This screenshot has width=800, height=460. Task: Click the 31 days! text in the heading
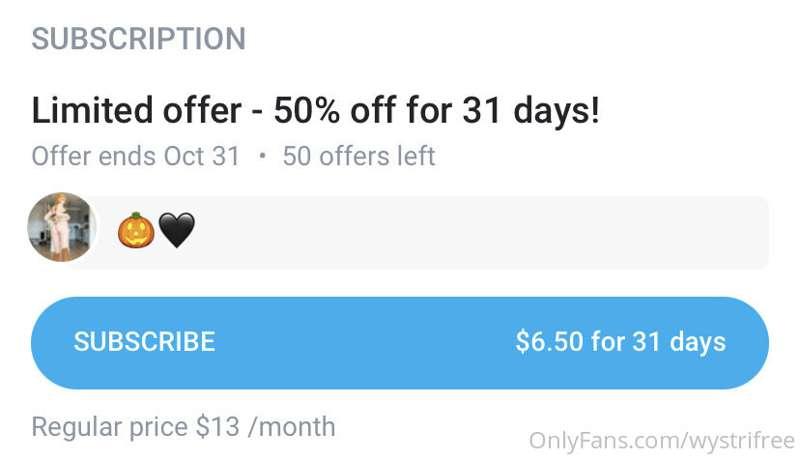coord(531,110)
